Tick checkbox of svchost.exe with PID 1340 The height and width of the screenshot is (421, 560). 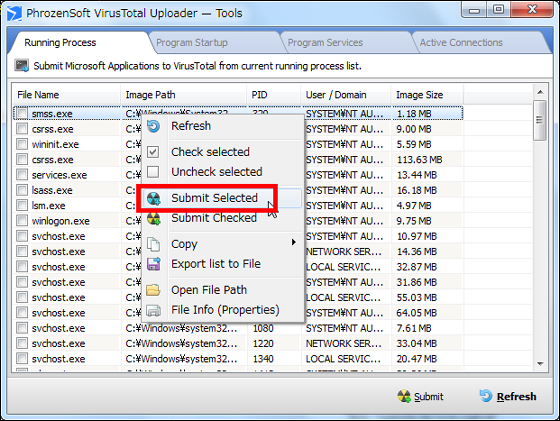point(22,359)
